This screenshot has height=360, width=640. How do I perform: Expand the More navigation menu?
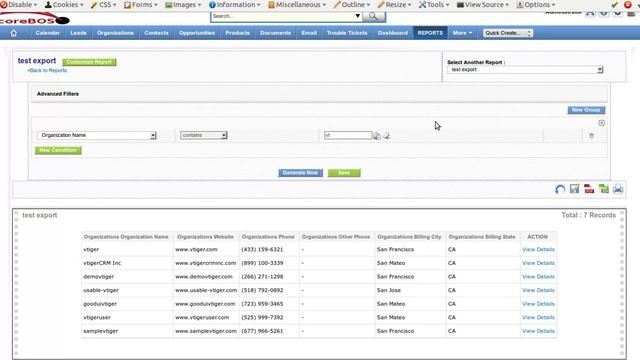click(x=462, y=33)
